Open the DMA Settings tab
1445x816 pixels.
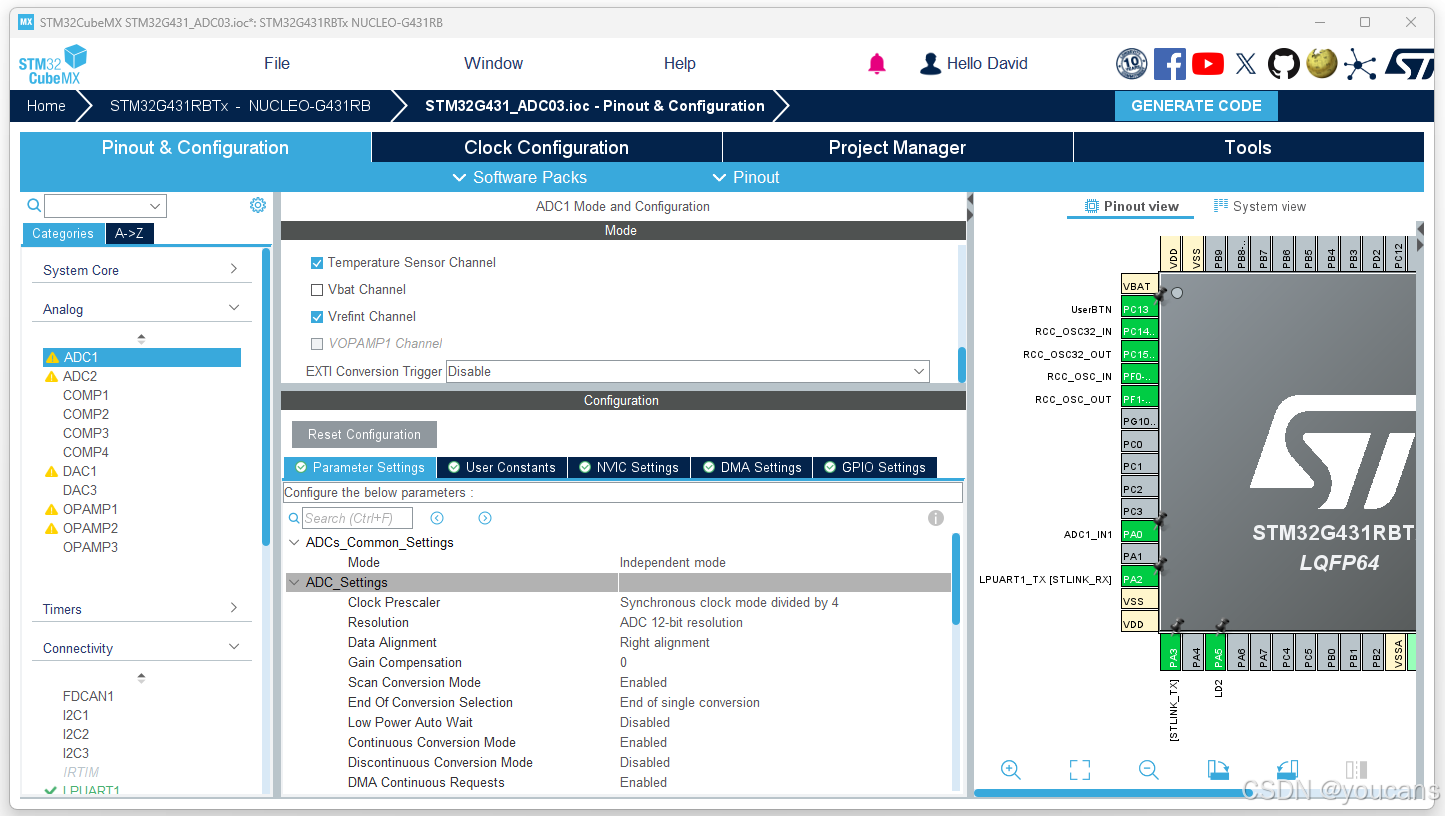[752, 467]
